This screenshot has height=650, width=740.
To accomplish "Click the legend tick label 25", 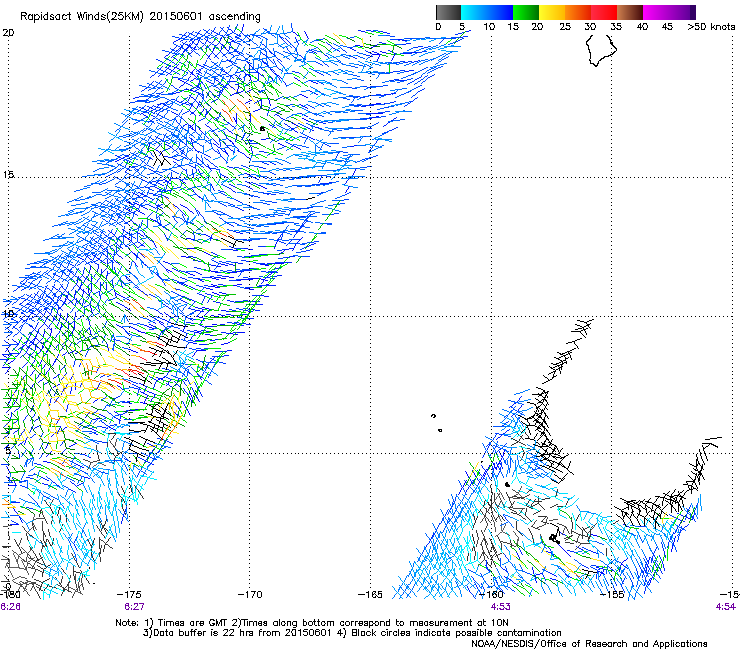I will point(565,27).
